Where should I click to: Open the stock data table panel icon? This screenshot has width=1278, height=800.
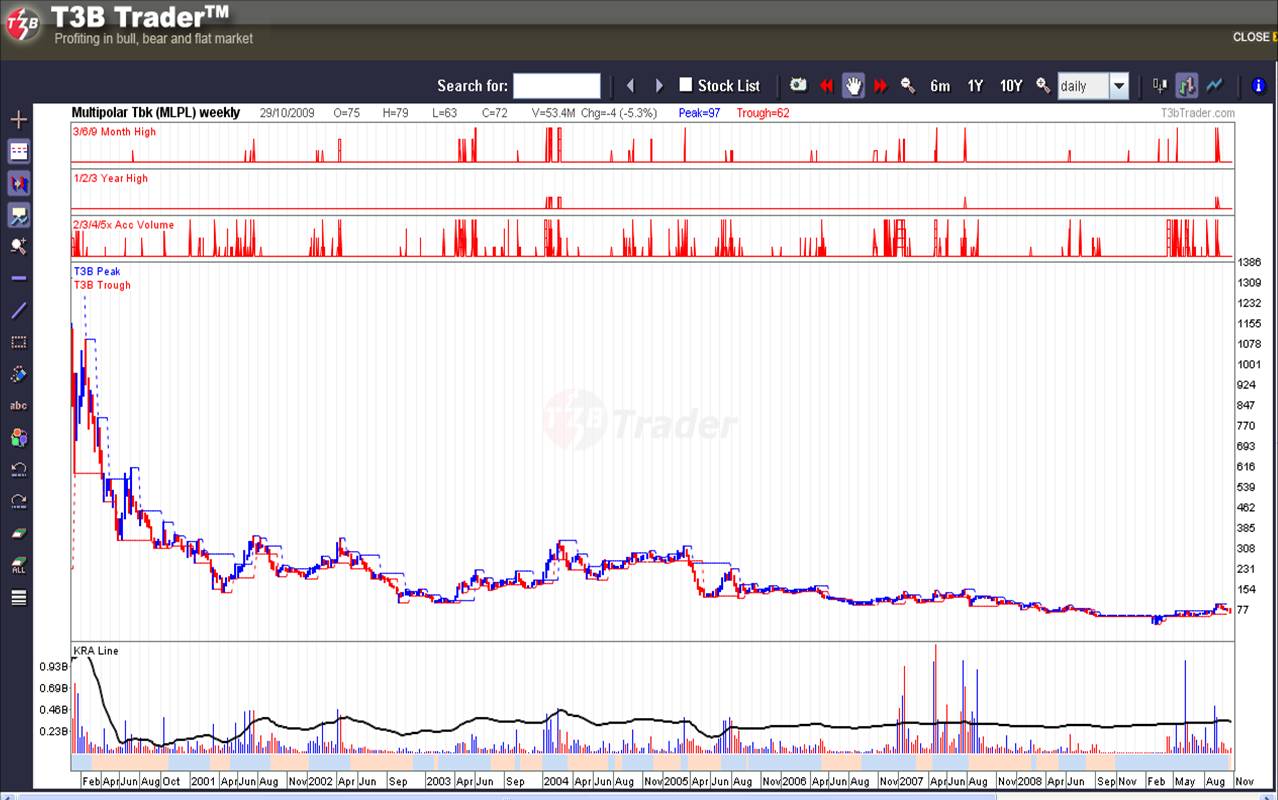[x=18, y=150]
